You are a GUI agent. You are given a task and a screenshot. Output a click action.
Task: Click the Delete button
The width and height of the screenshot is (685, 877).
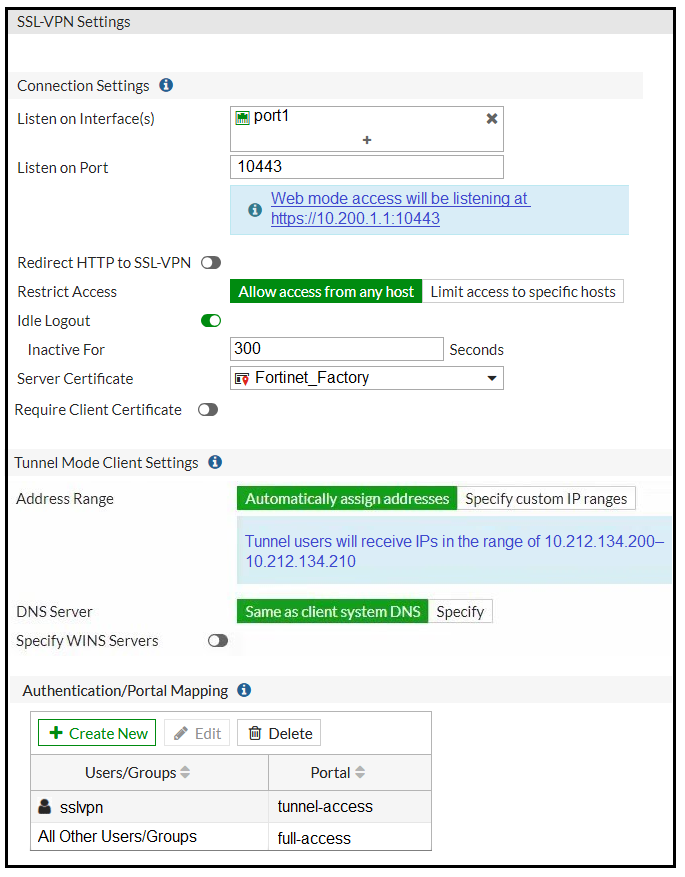click(279, 733)
